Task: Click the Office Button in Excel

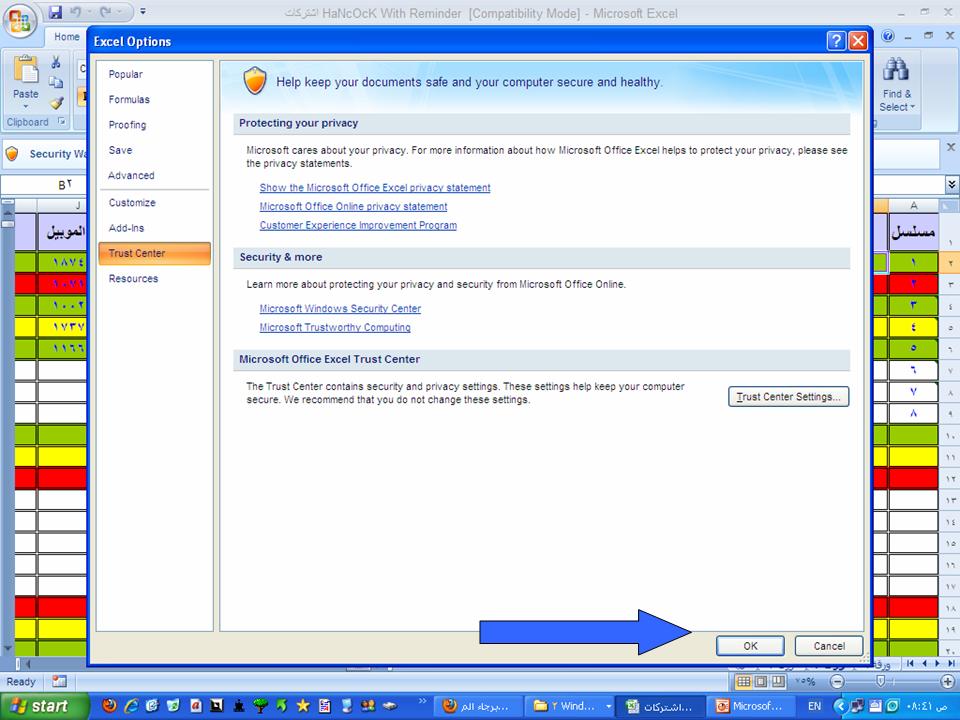Action: (x=20, y=21)
